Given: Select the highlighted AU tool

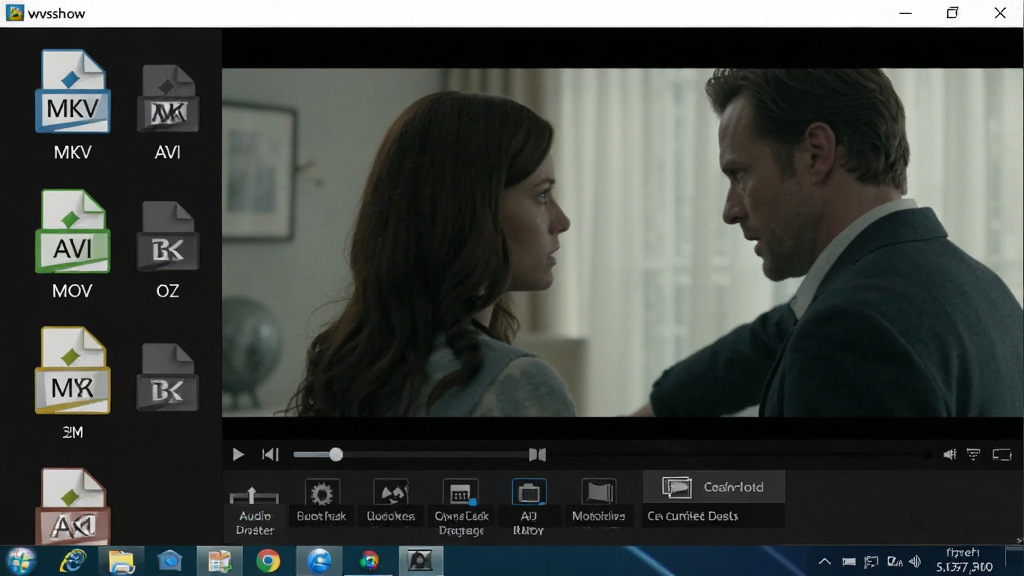Looking at the screenshot, I should coord(528,507).
